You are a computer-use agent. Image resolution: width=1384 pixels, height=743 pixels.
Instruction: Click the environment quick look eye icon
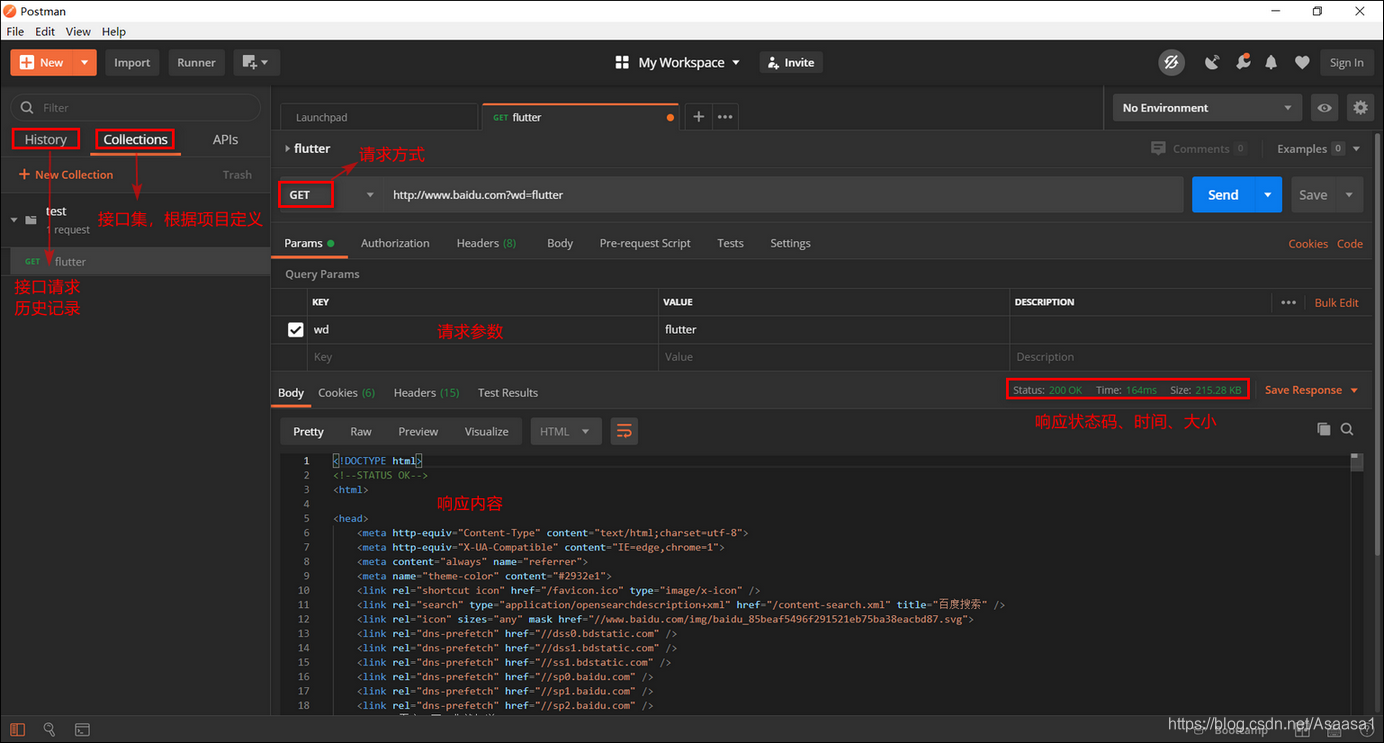tap(1325, 107)
